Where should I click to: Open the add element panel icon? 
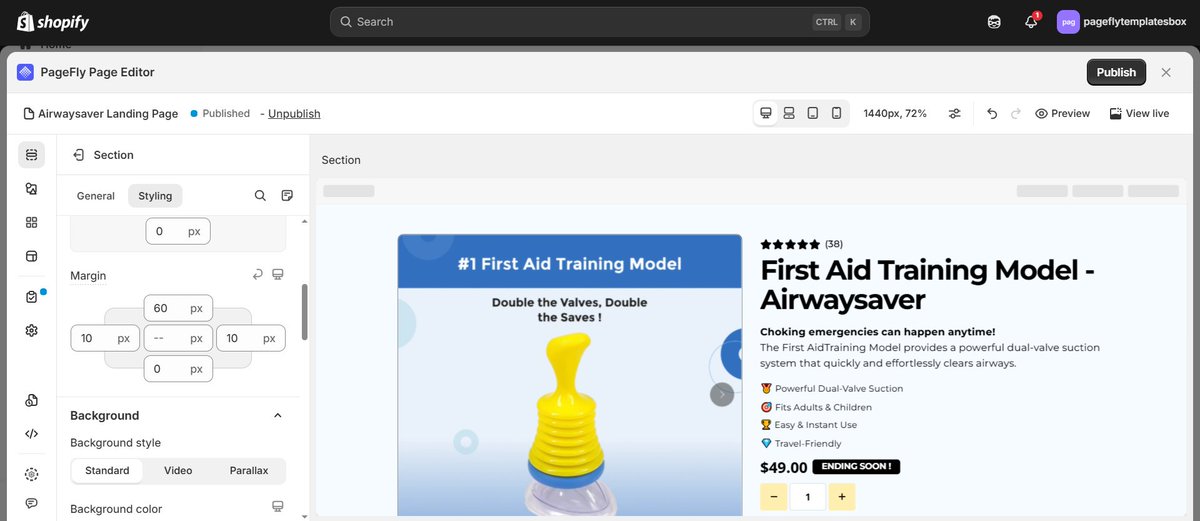pyautogui.click(x=31, y=188)
